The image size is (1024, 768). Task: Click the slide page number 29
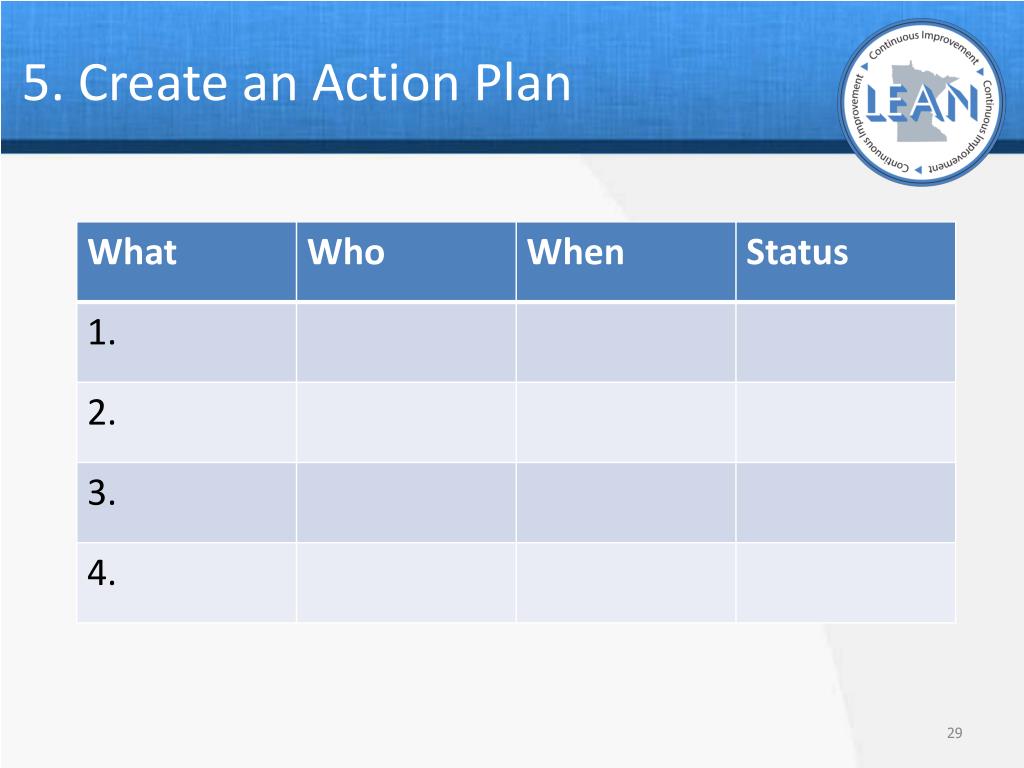coord(954,733)
